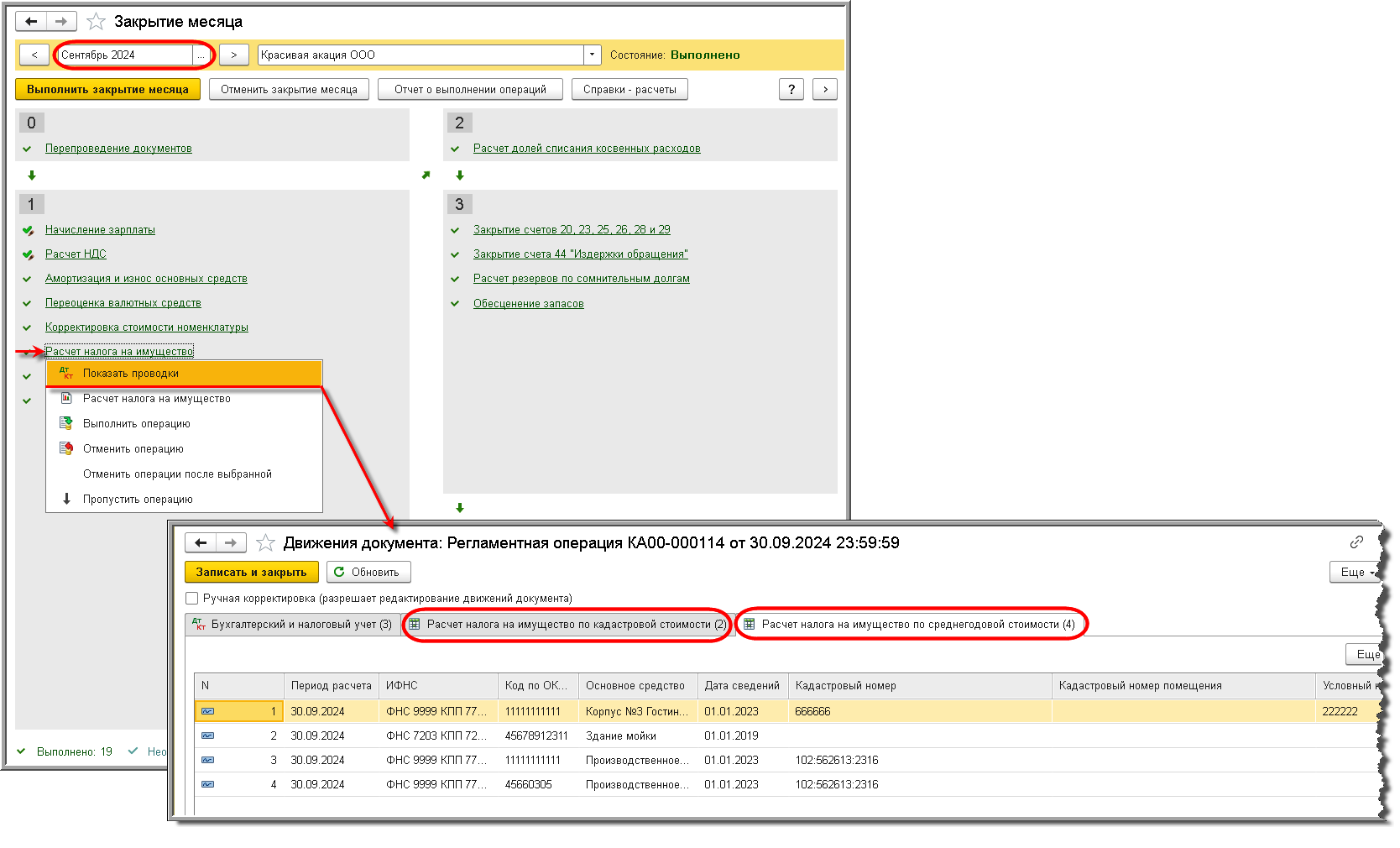
Task: Click Выполнено: 19 status indicator
Action: pos(65,752)
